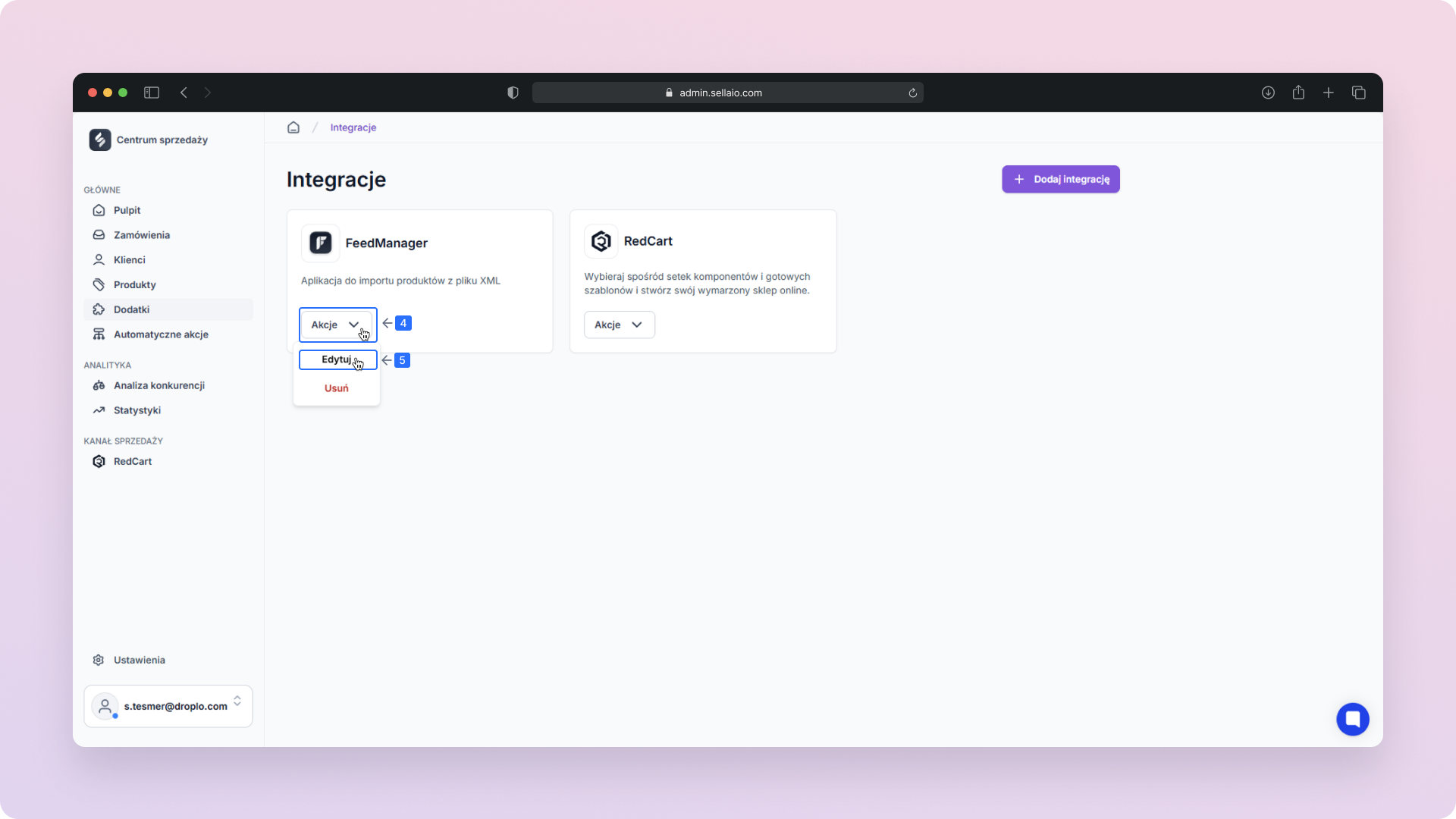Show the tab overview

(x=1359, y=93)
